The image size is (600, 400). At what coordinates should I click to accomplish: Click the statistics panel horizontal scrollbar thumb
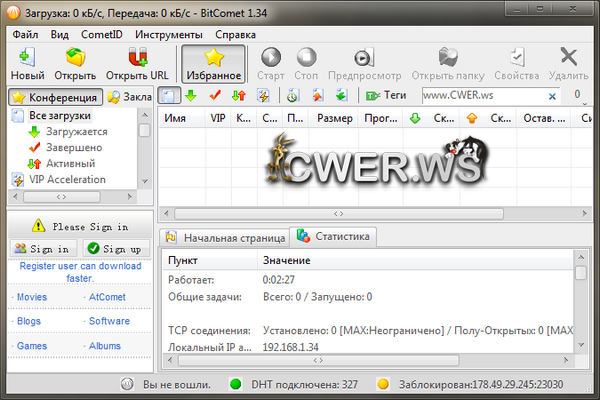(318, 360)
